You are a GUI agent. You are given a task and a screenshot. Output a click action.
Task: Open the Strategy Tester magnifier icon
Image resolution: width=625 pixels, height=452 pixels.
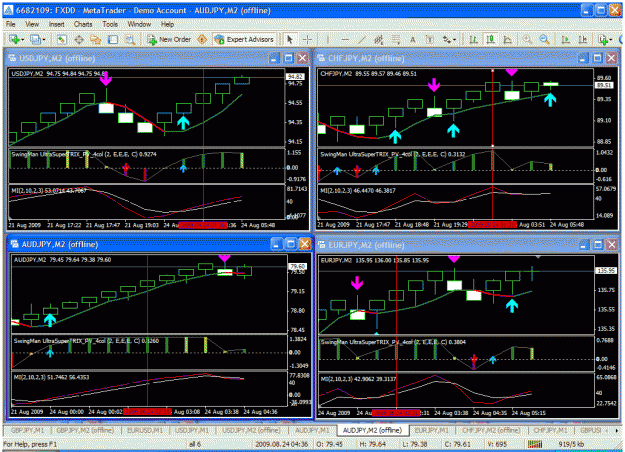coord(130,39)
